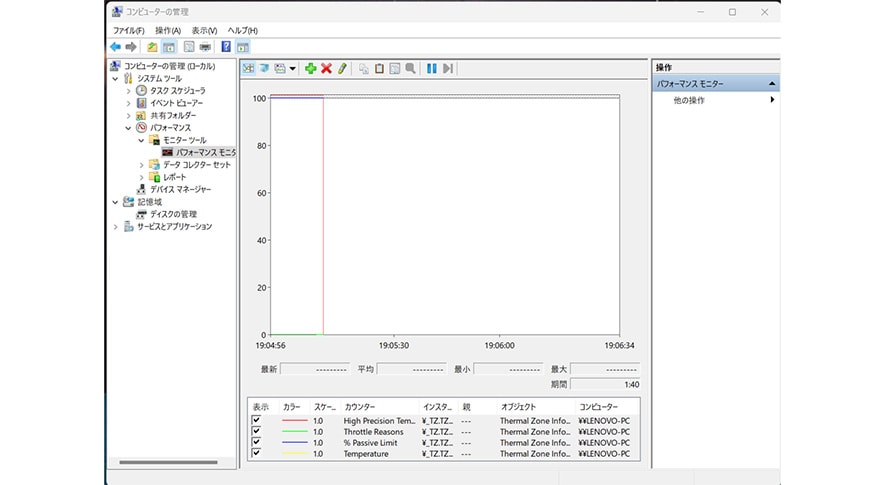
Task: Toggle the Temperature counter checkbox
Action: point(257,453)
